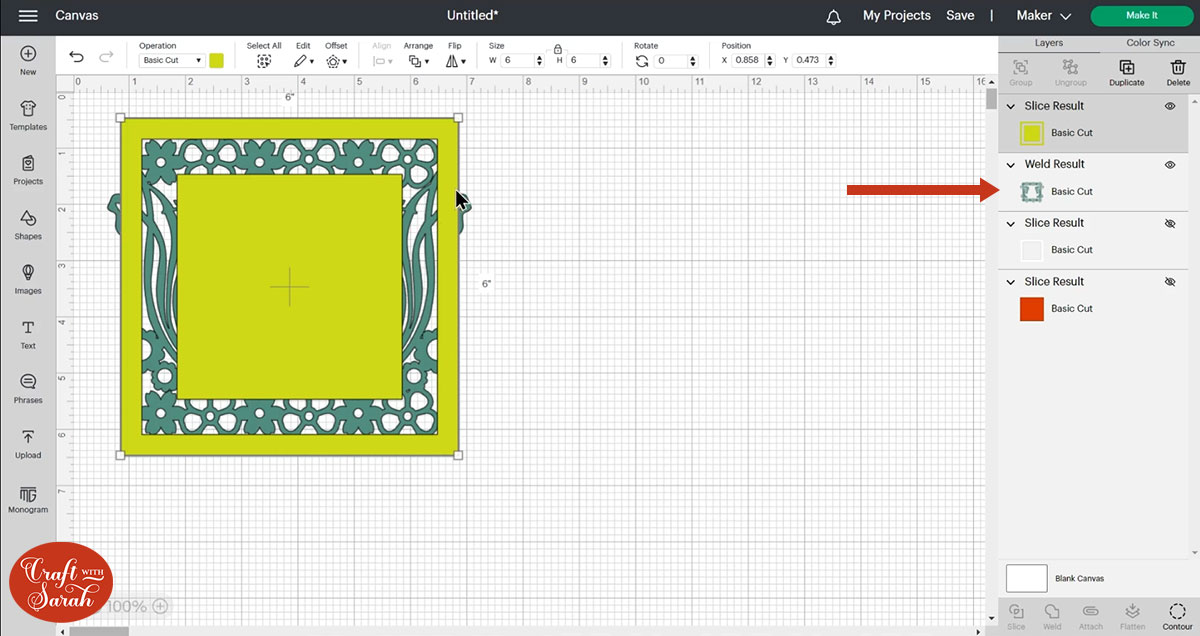The image size is (1200, 636).
Task: Switch to the Color Sync tab
Action: click(x=1150, y=43)
